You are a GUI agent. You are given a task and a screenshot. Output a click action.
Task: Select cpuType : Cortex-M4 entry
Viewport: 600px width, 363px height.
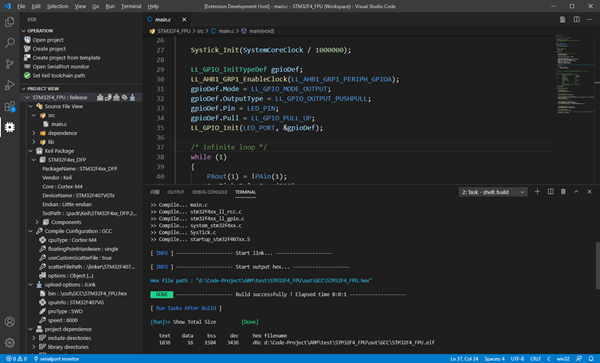point(72,240)
